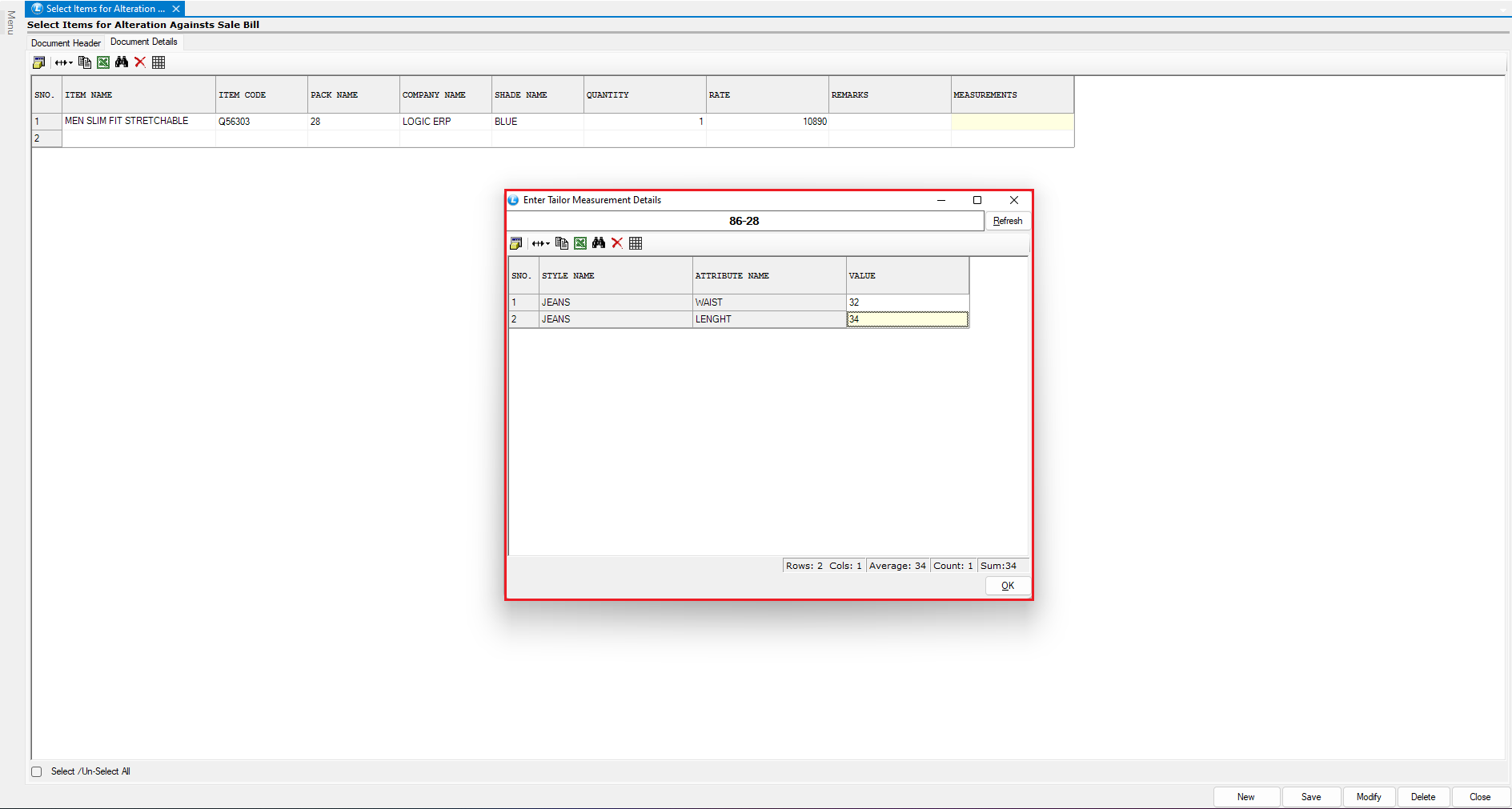Click red X delete icon in measurement dialog
The height and width of the screenshot is (809, 1512).
click(x=617, y=243)
